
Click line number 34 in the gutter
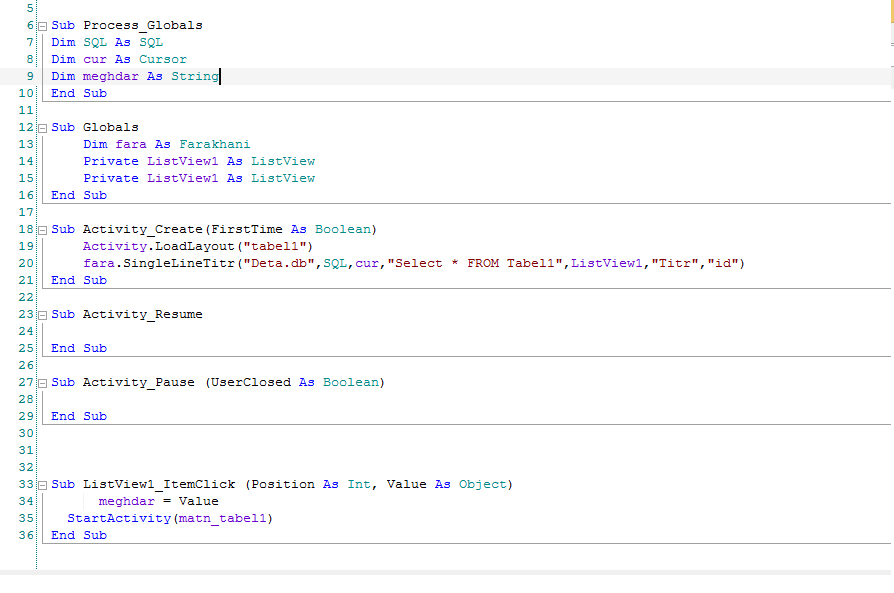[x=26, y=501]
